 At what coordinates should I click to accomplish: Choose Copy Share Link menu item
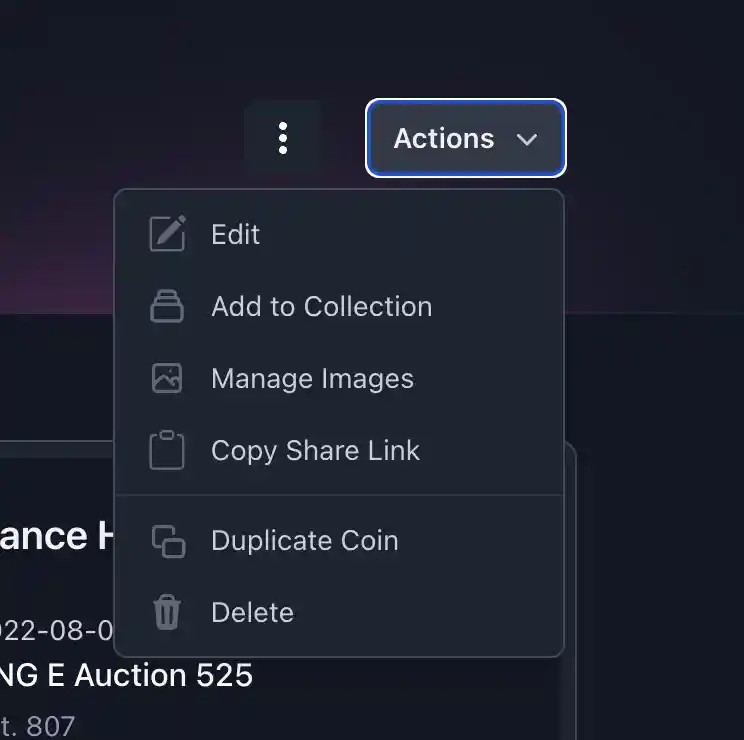(x=315, y=450)
